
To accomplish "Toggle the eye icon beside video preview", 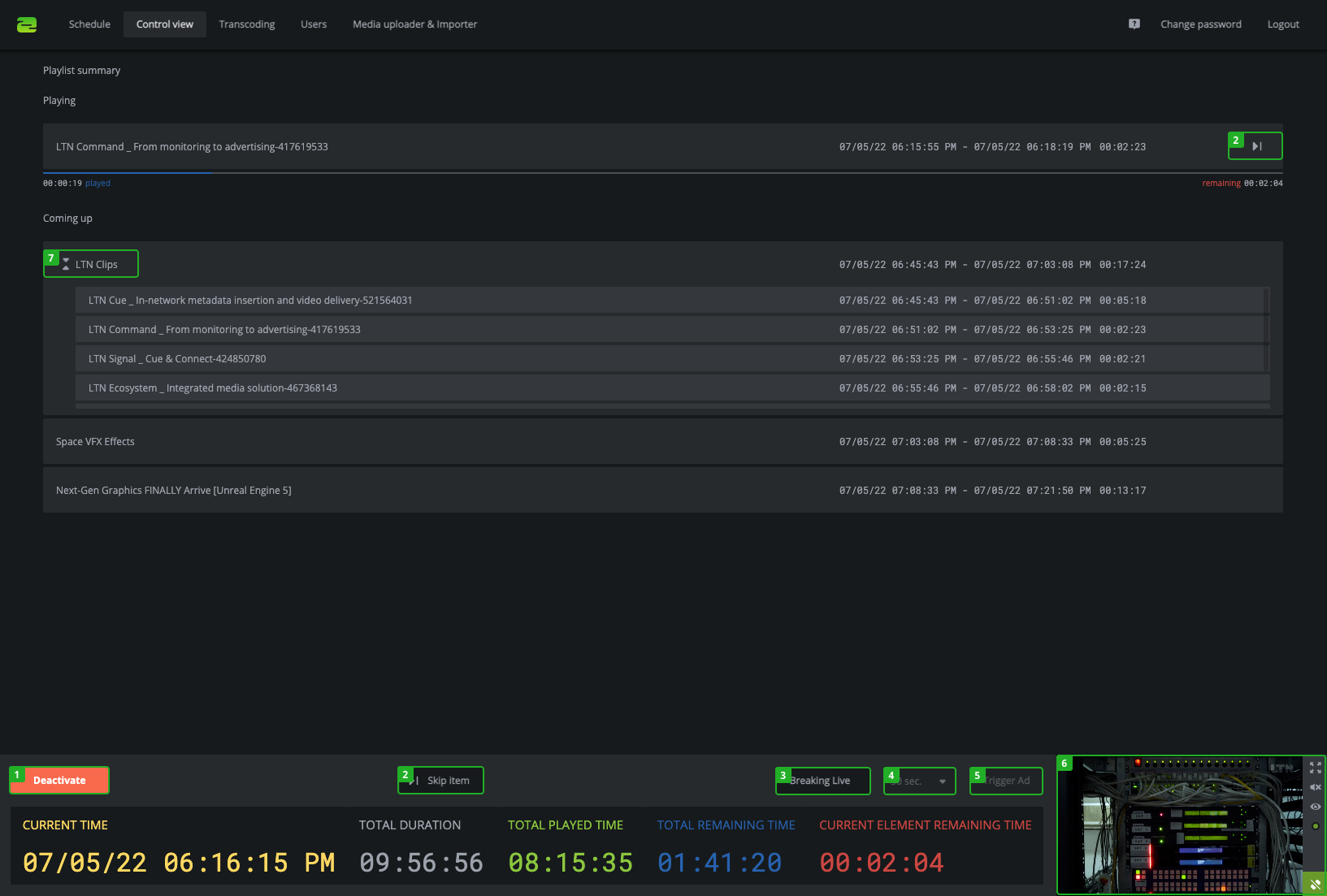I will click(1315, 807).
